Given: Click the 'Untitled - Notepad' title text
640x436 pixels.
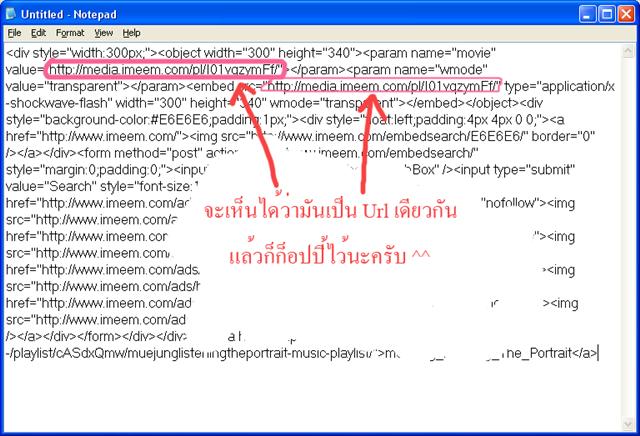Looking at the screenshot, I should [x=69, y=15].
